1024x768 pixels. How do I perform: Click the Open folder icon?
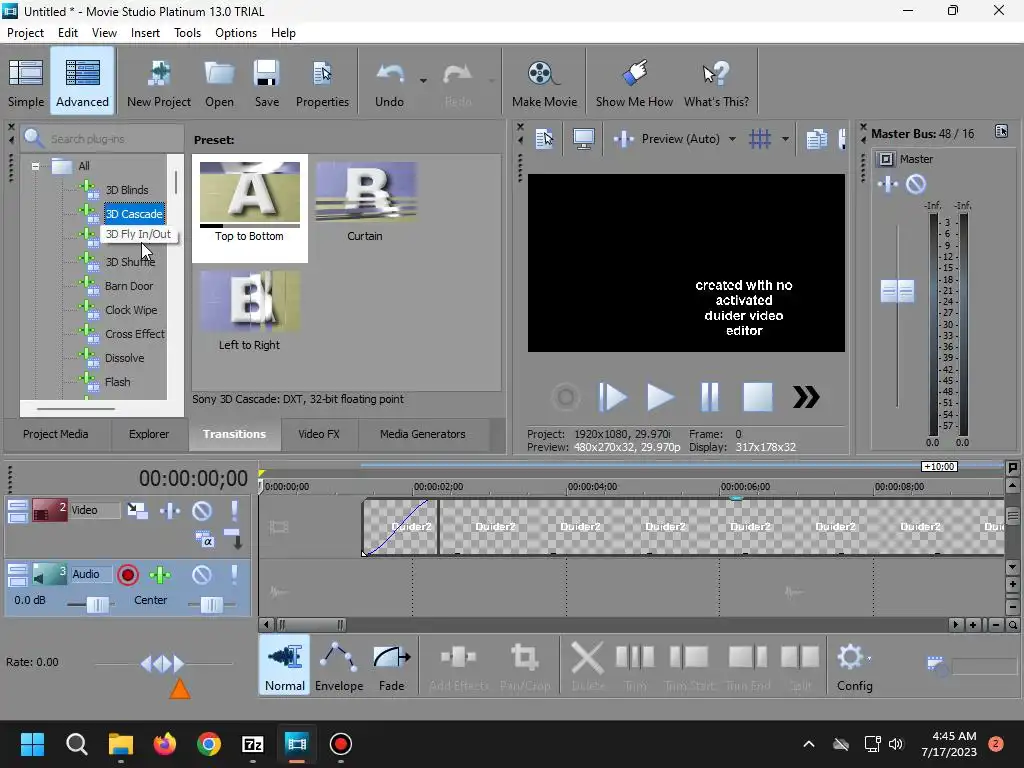click(219, 82)
